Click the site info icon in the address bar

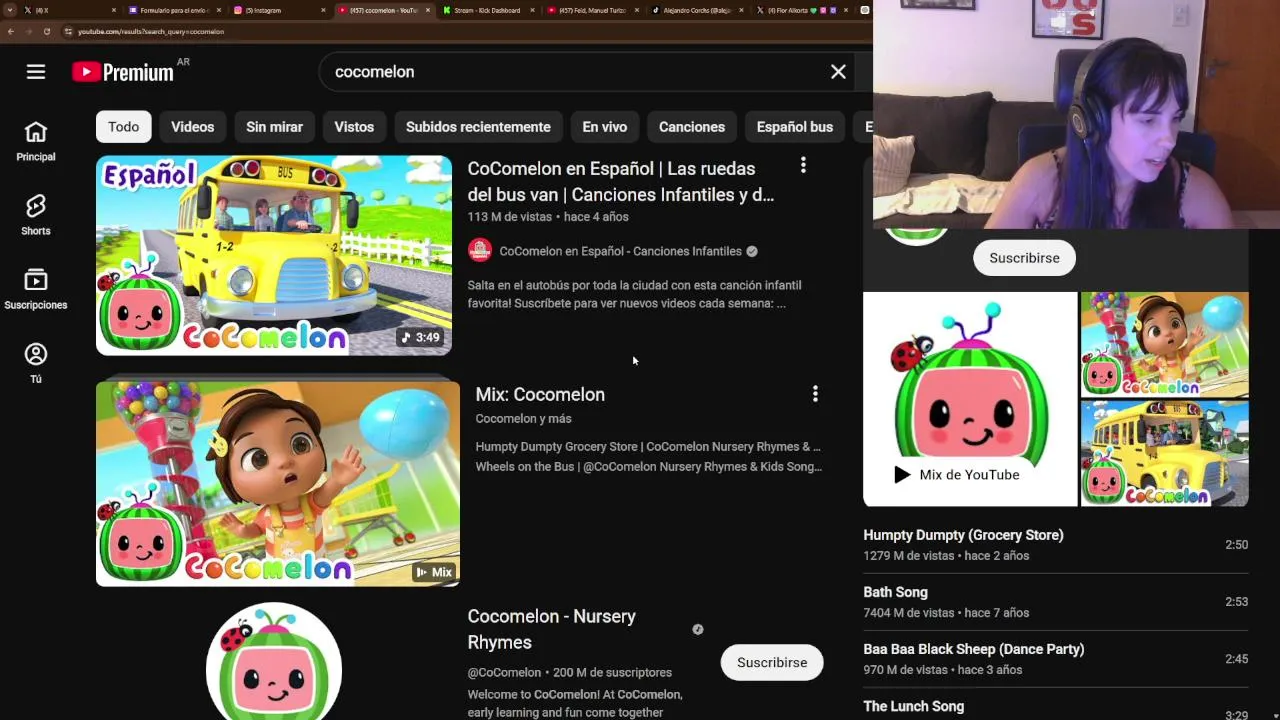(68, 31)
